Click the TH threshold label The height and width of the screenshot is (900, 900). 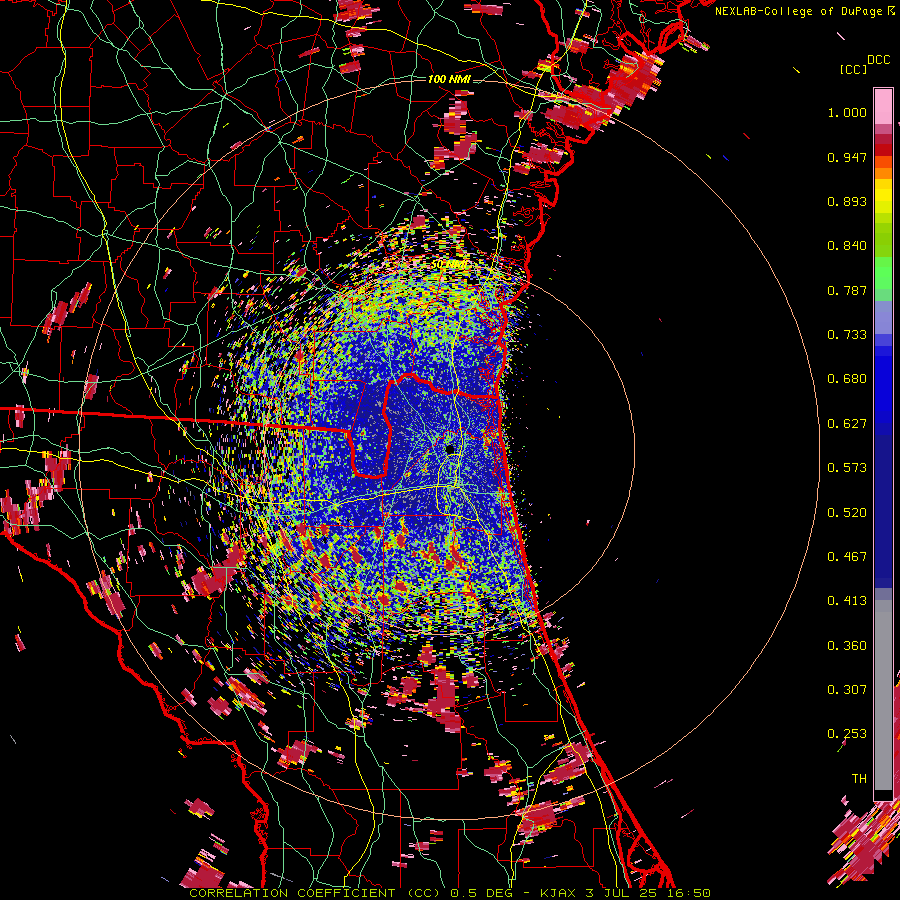point(859,779)
